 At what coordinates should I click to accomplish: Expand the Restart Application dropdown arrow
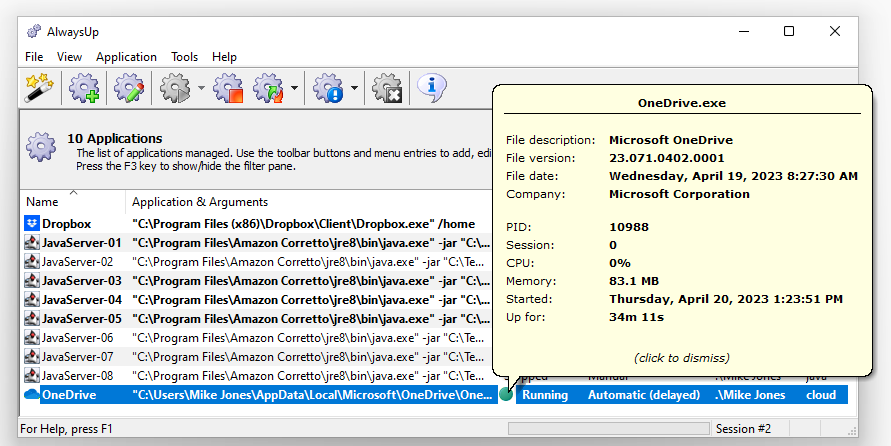(x=294, y=89)
